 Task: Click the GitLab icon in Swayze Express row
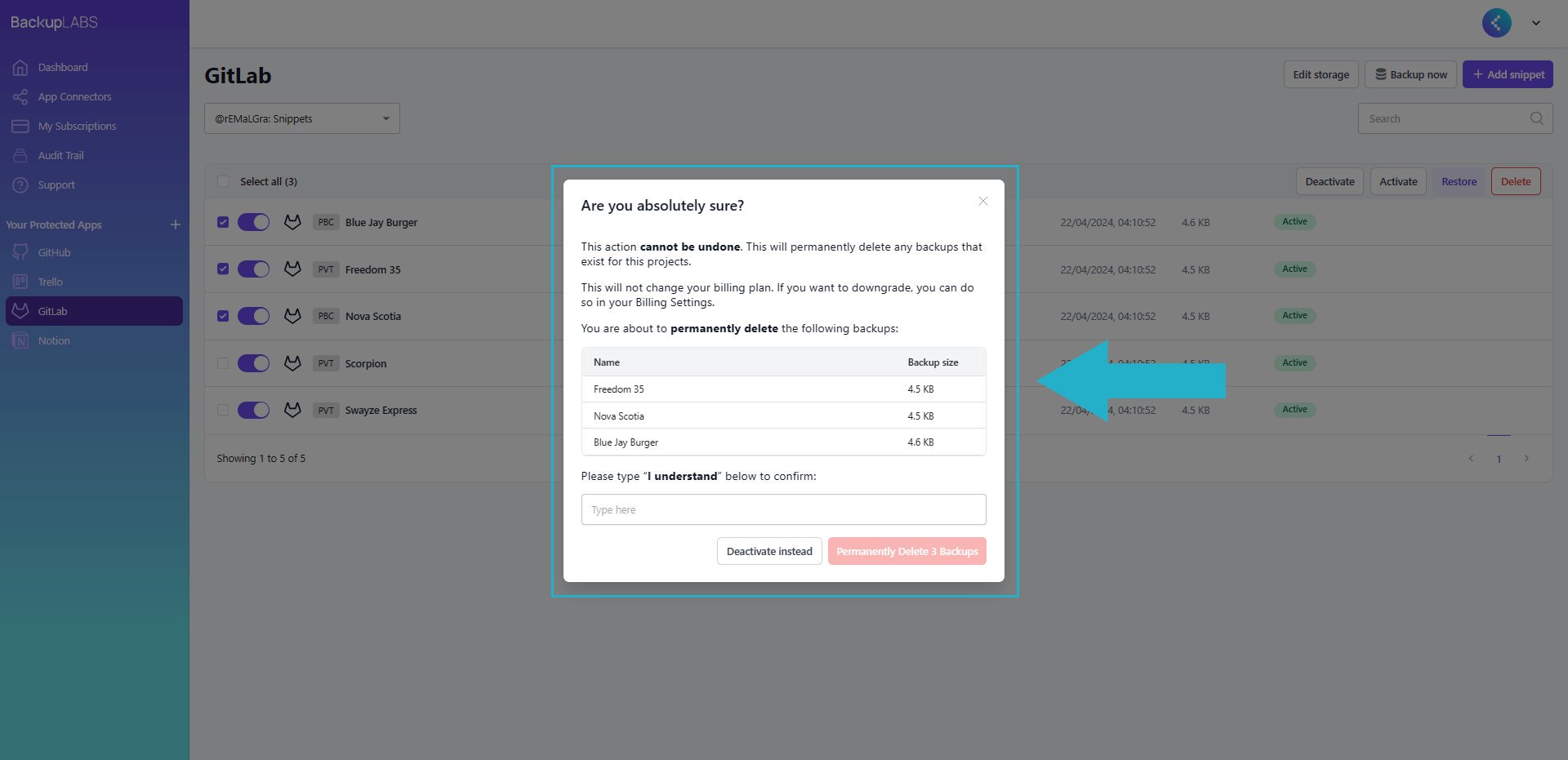tap(292, 410)
